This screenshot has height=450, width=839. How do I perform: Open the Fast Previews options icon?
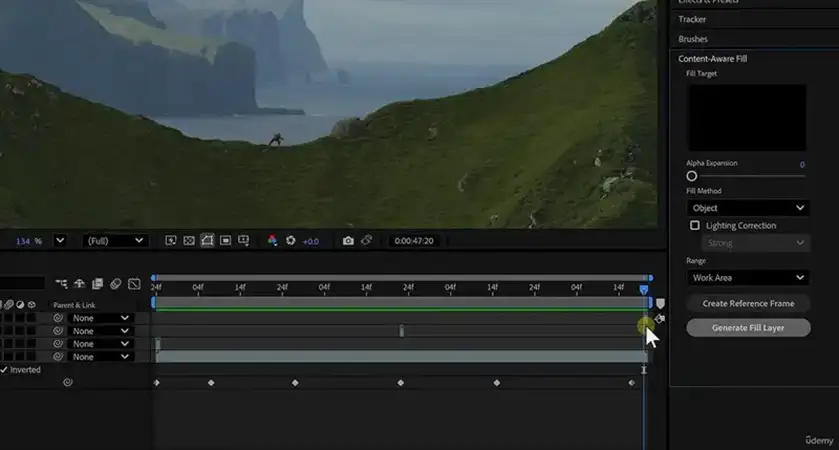[x=171, y=241]
